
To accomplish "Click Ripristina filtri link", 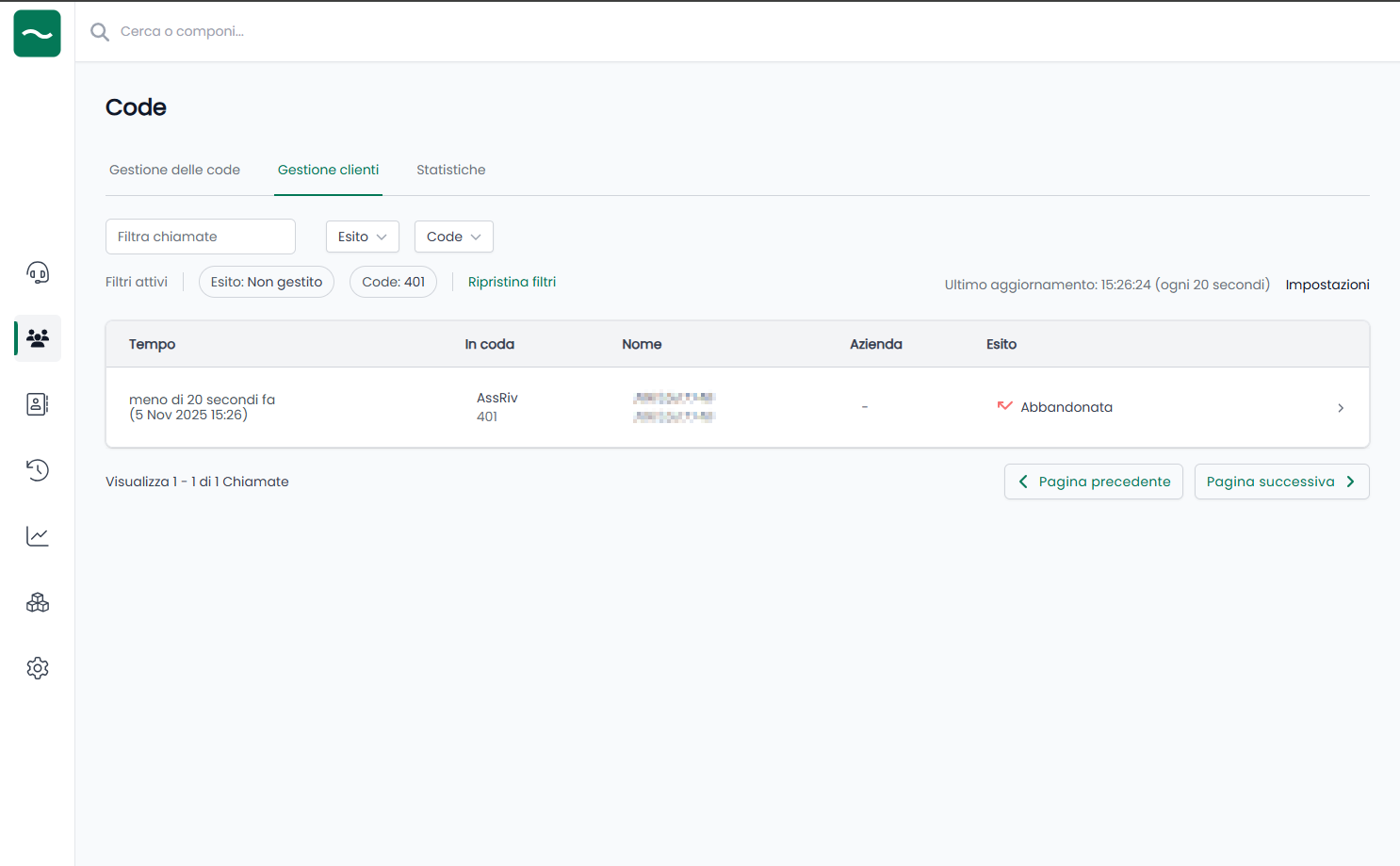I will pyautogui.click(x=512, y=282).
